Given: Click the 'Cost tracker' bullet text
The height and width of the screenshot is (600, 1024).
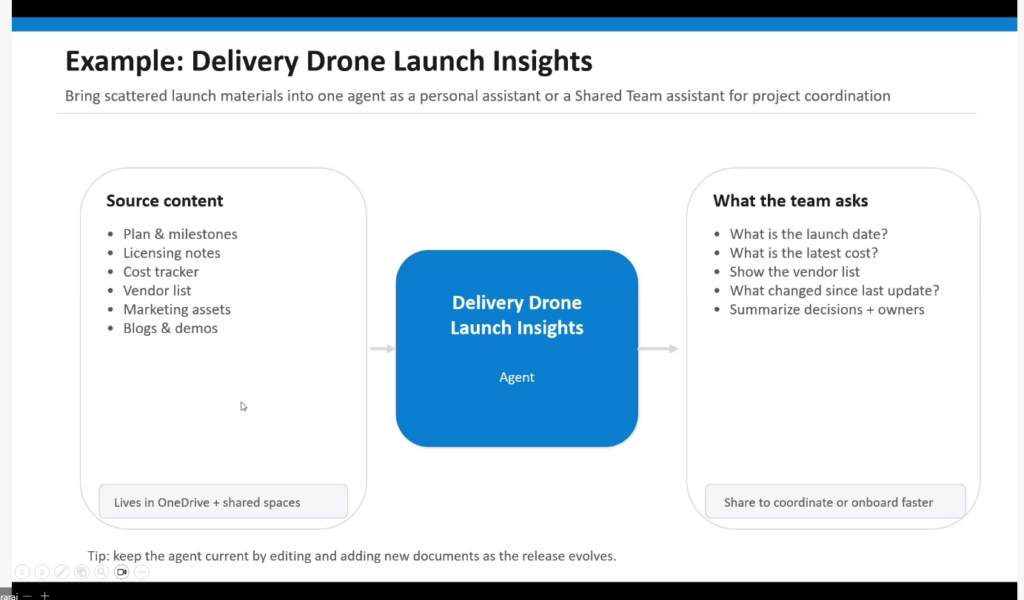Looking at the screenshot, I should click(161, 272).
